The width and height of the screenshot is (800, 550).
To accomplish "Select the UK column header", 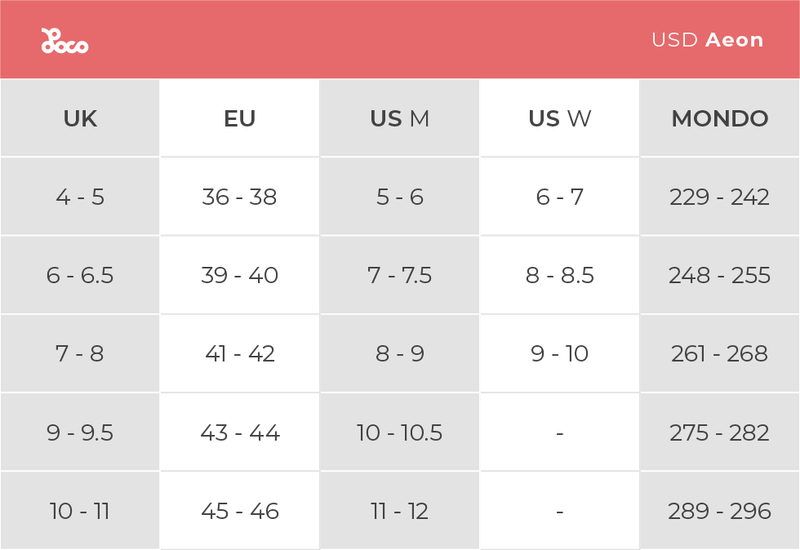I will click(x=80, y=119).
